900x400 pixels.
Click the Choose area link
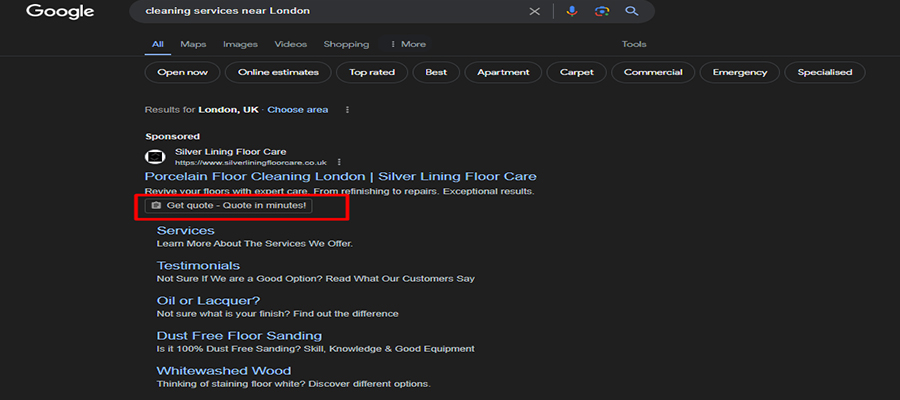click(297, 110)
